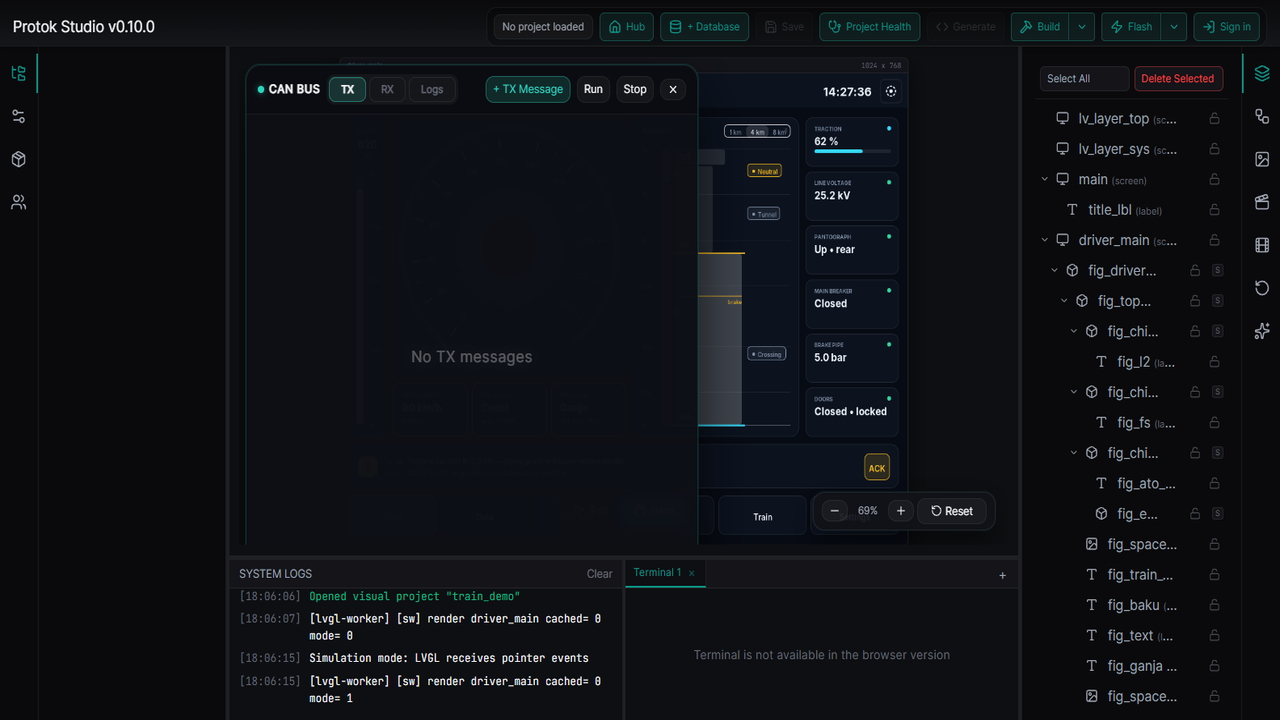
Task: Open the image assets panel in right sidebar
Action: [x=1262, y=159]
